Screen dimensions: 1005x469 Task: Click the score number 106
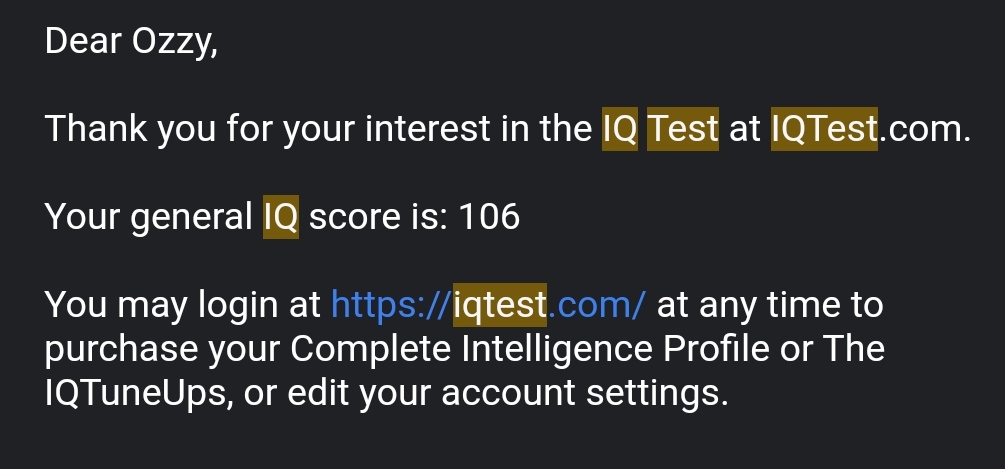(490, 217)
